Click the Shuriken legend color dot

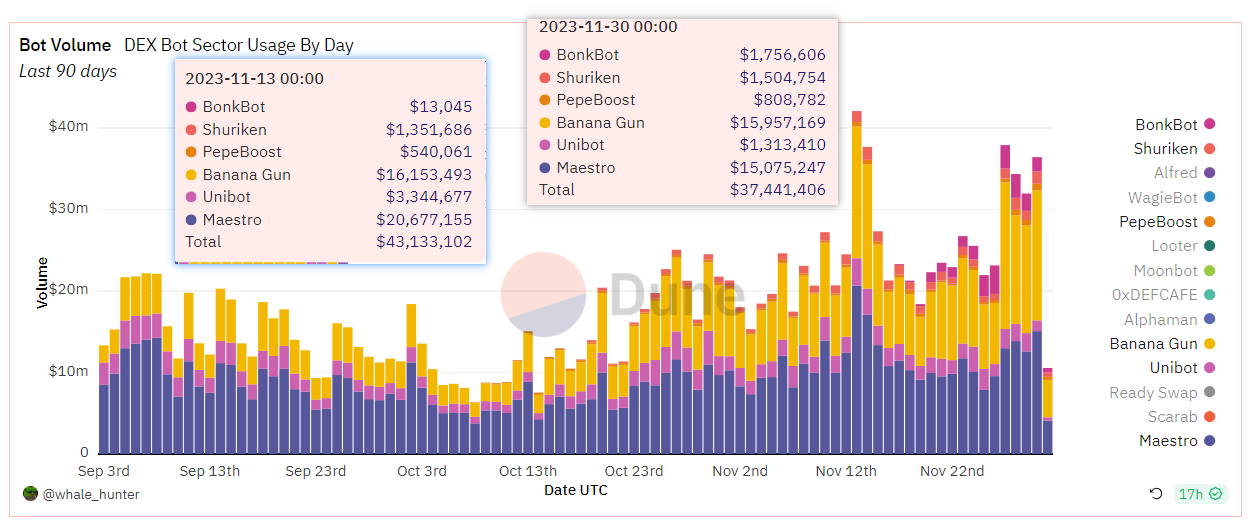pos(1210,149)
